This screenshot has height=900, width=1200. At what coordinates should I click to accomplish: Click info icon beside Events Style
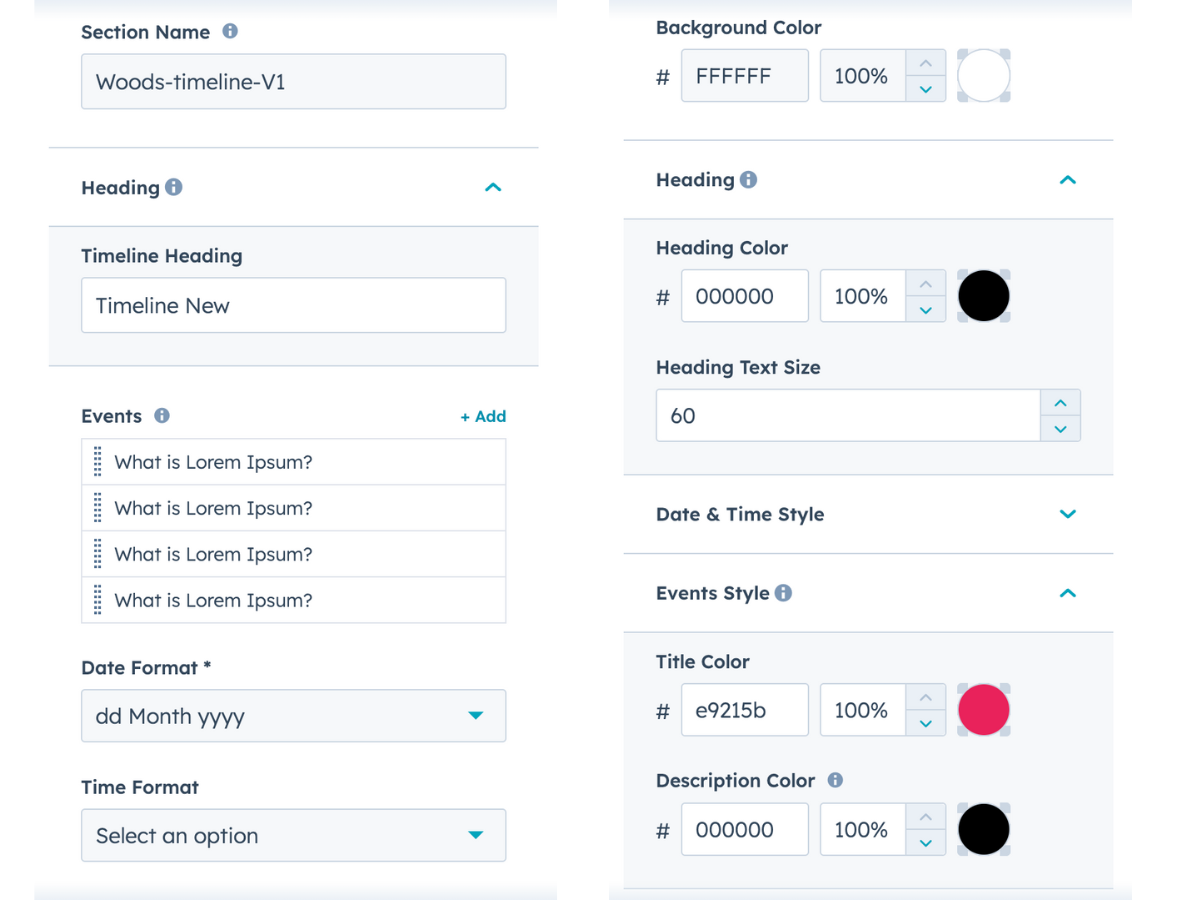click(x=783, y=593)
